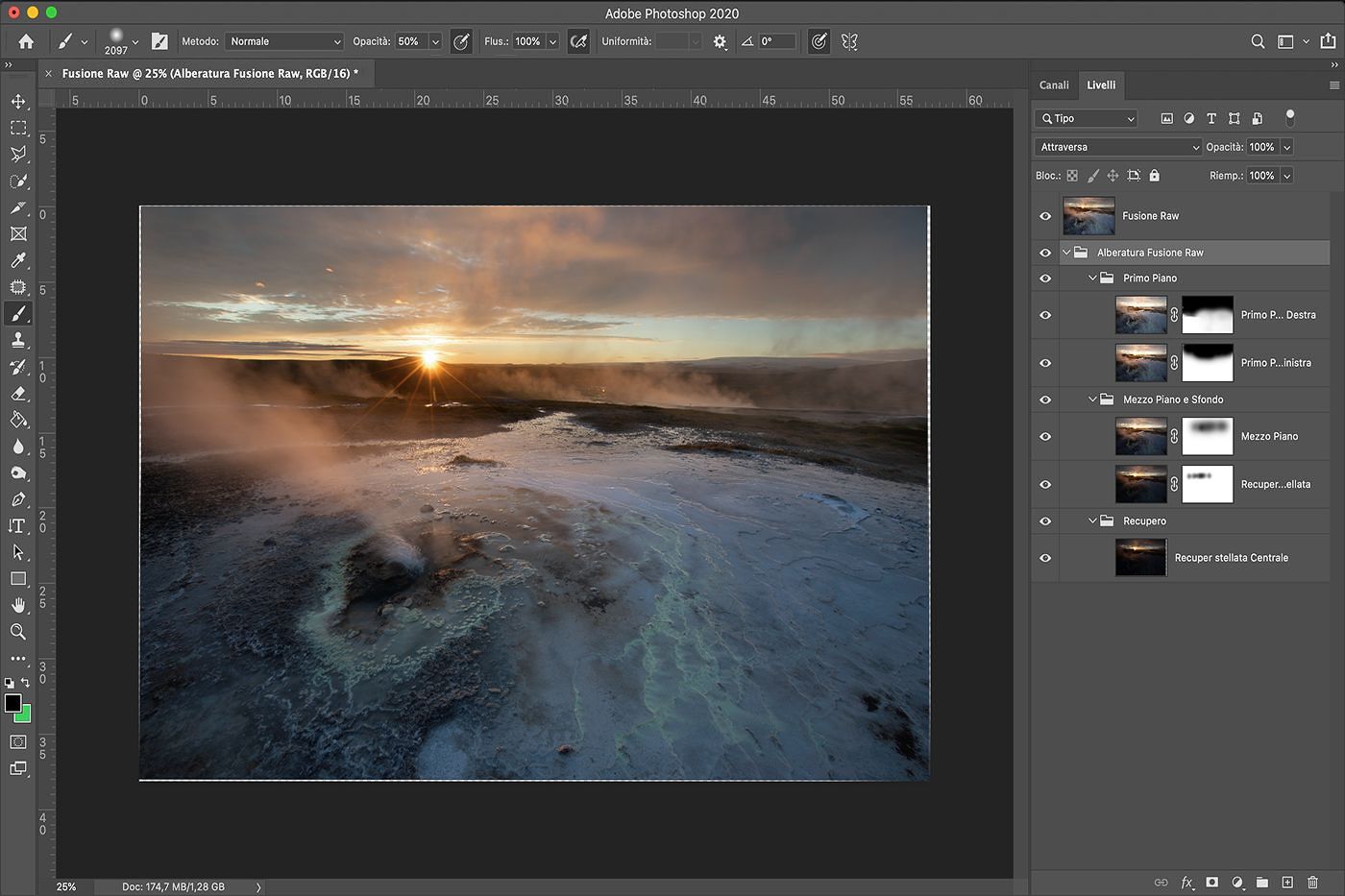Toggle layer filtering switch
The image size is (1345, 896).
coord(1289,117)
